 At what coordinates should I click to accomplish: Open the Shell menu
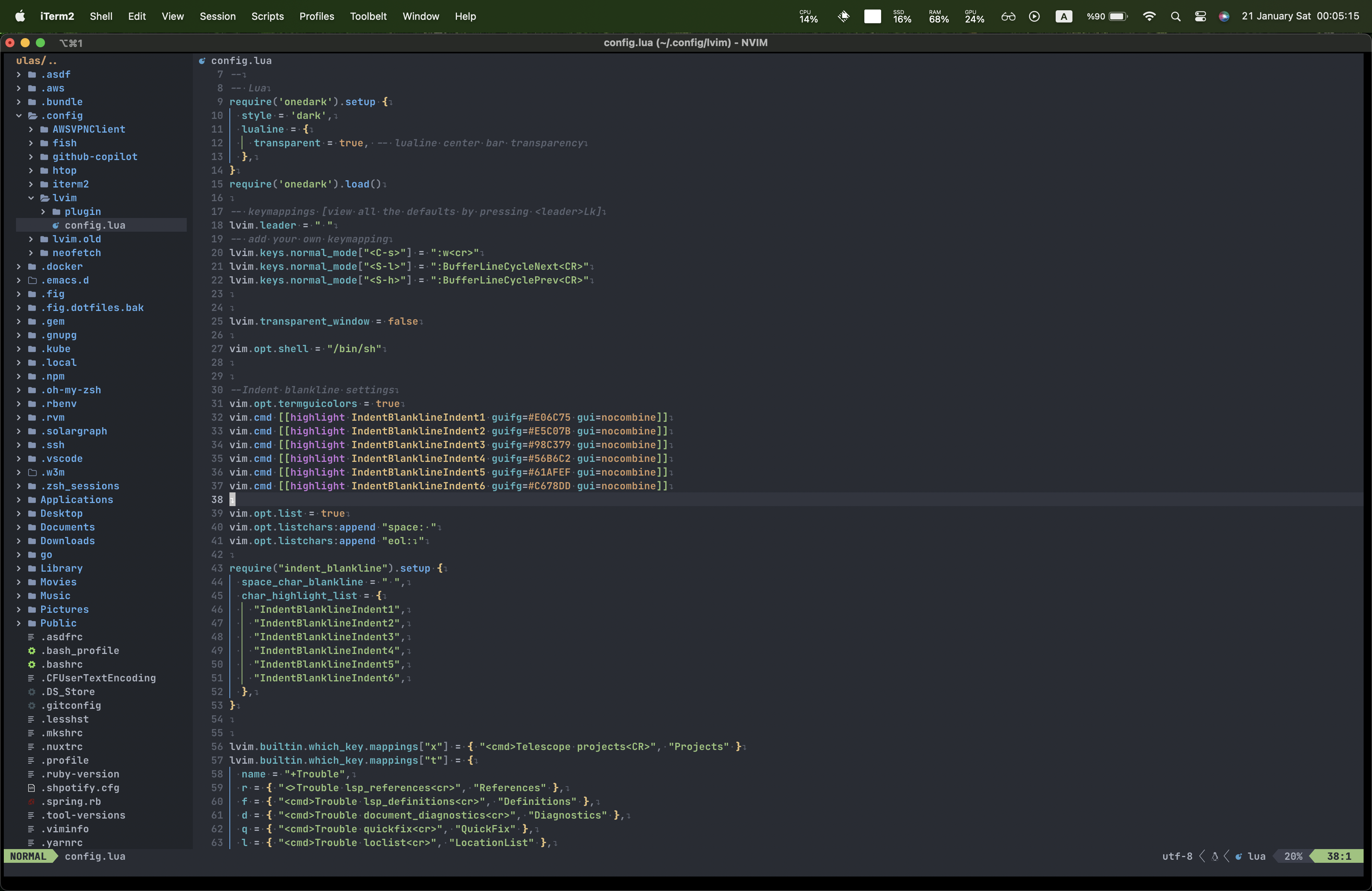[x=101, y=16]
